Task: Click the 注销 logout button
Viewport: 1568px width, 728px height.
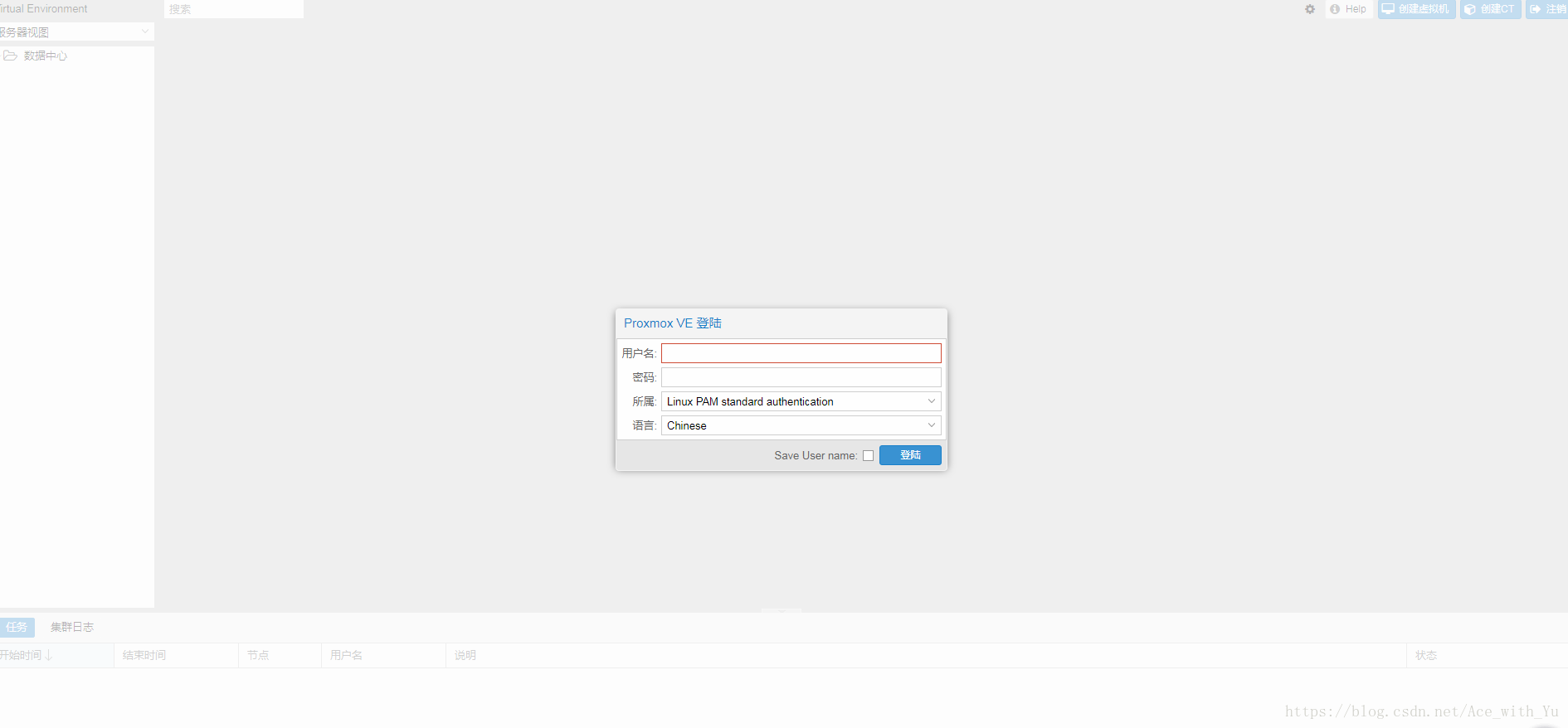Action: tap(1547, 9)
